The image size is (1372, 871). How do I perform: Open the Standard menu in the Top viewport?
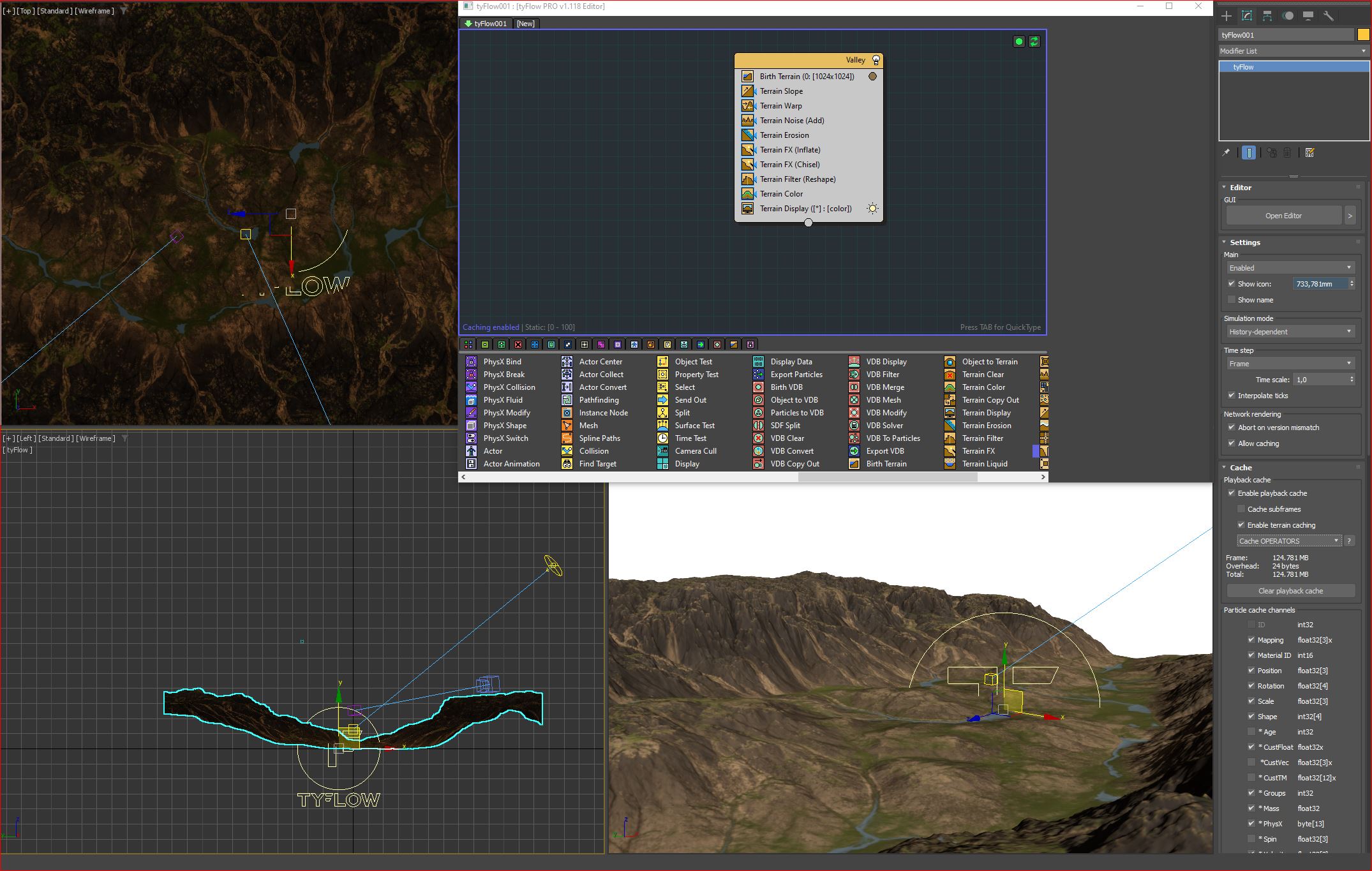click(55, 11)
